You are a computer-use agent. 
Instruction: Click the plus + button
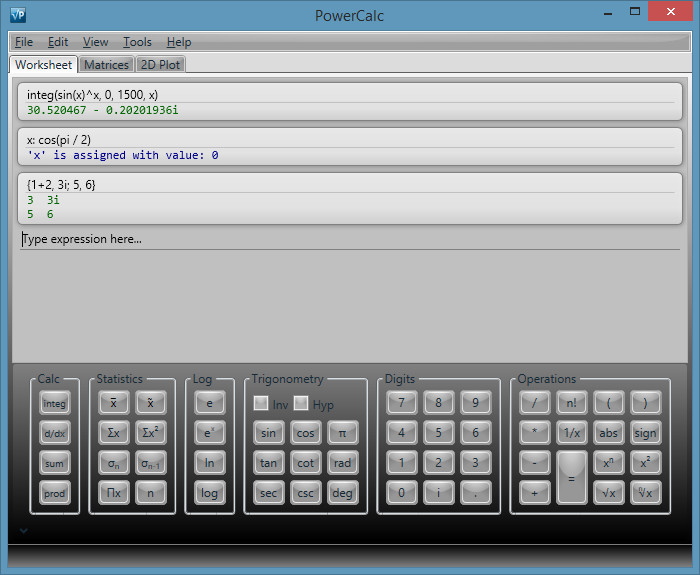[534, 493]
